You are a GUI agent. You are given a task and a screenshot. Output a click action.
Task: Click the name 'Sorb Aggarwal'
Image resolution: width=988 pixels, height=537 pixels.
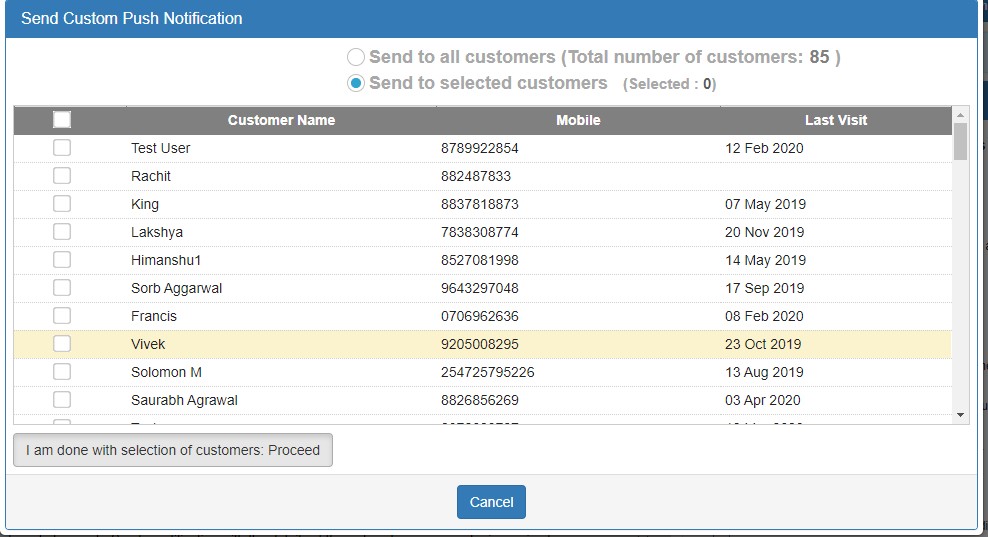tap(176, 288)
